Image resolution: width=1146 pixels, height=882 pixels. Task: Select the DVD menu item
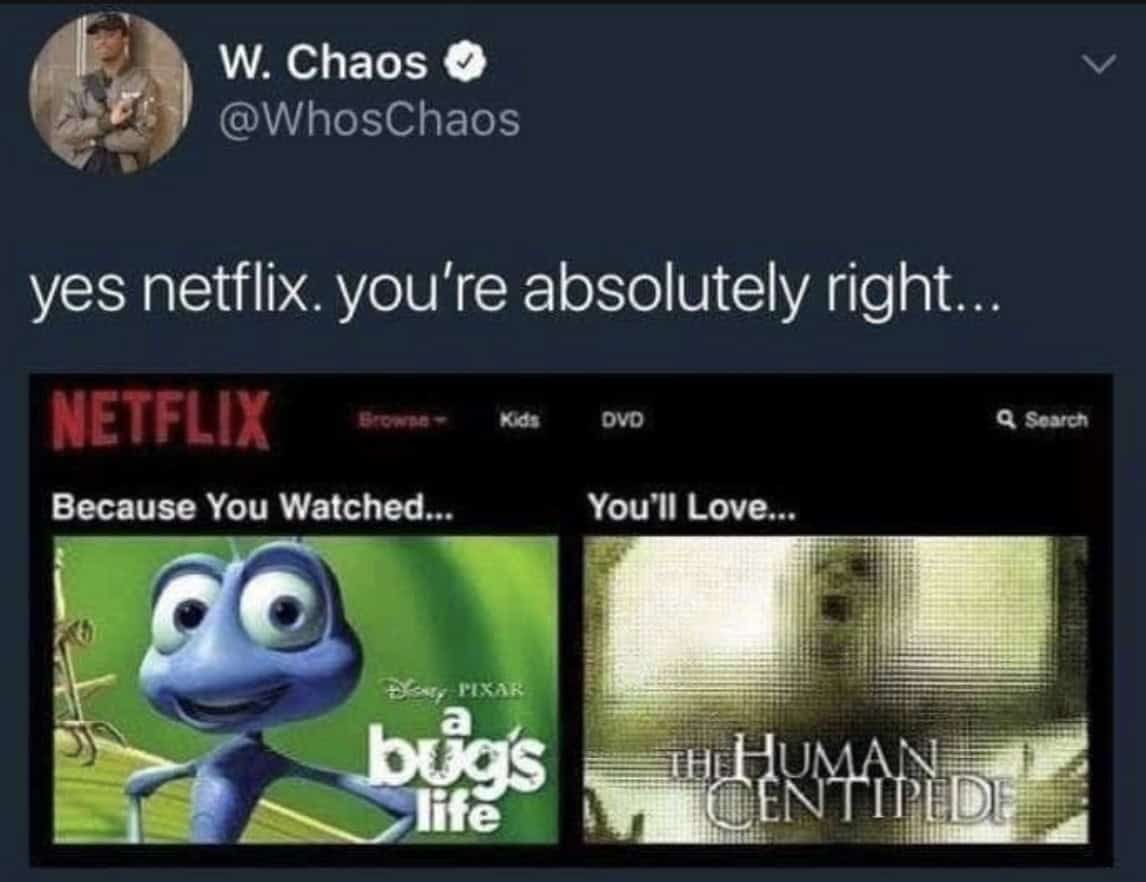pyautogui.click(x=623, y=420)
